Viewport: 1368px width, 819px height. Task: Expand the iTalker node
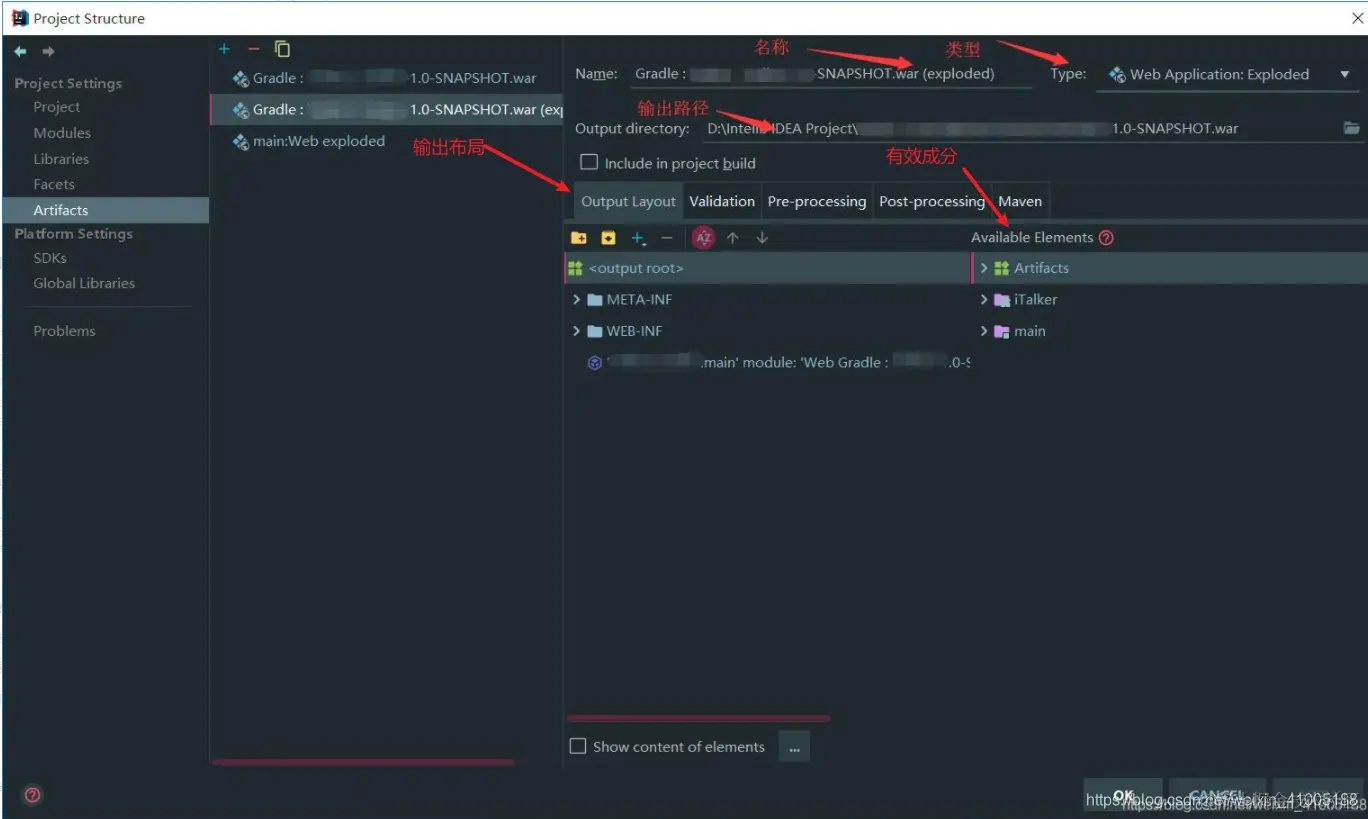[984, 300]
